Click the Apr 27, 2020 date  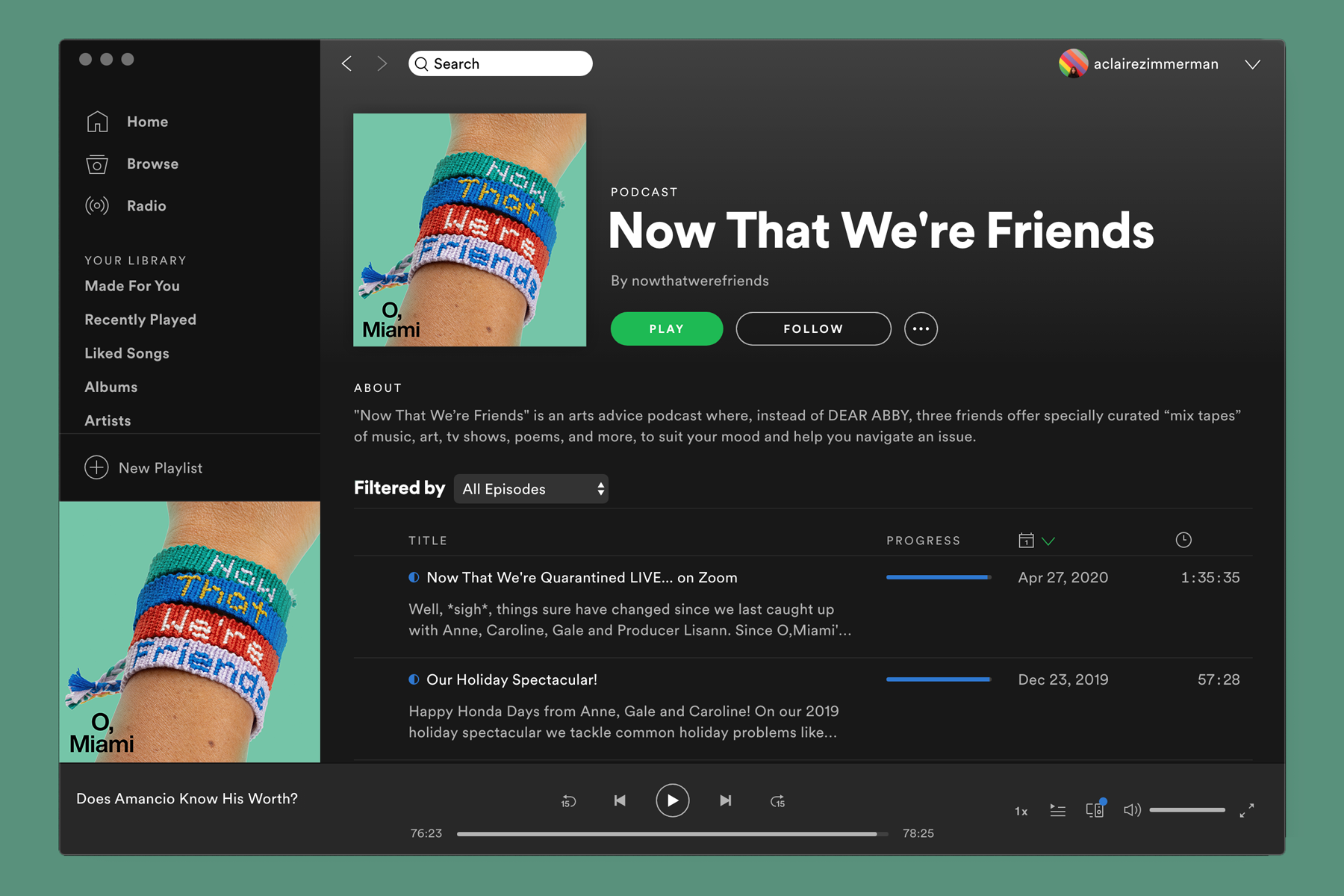[1063, 577]
